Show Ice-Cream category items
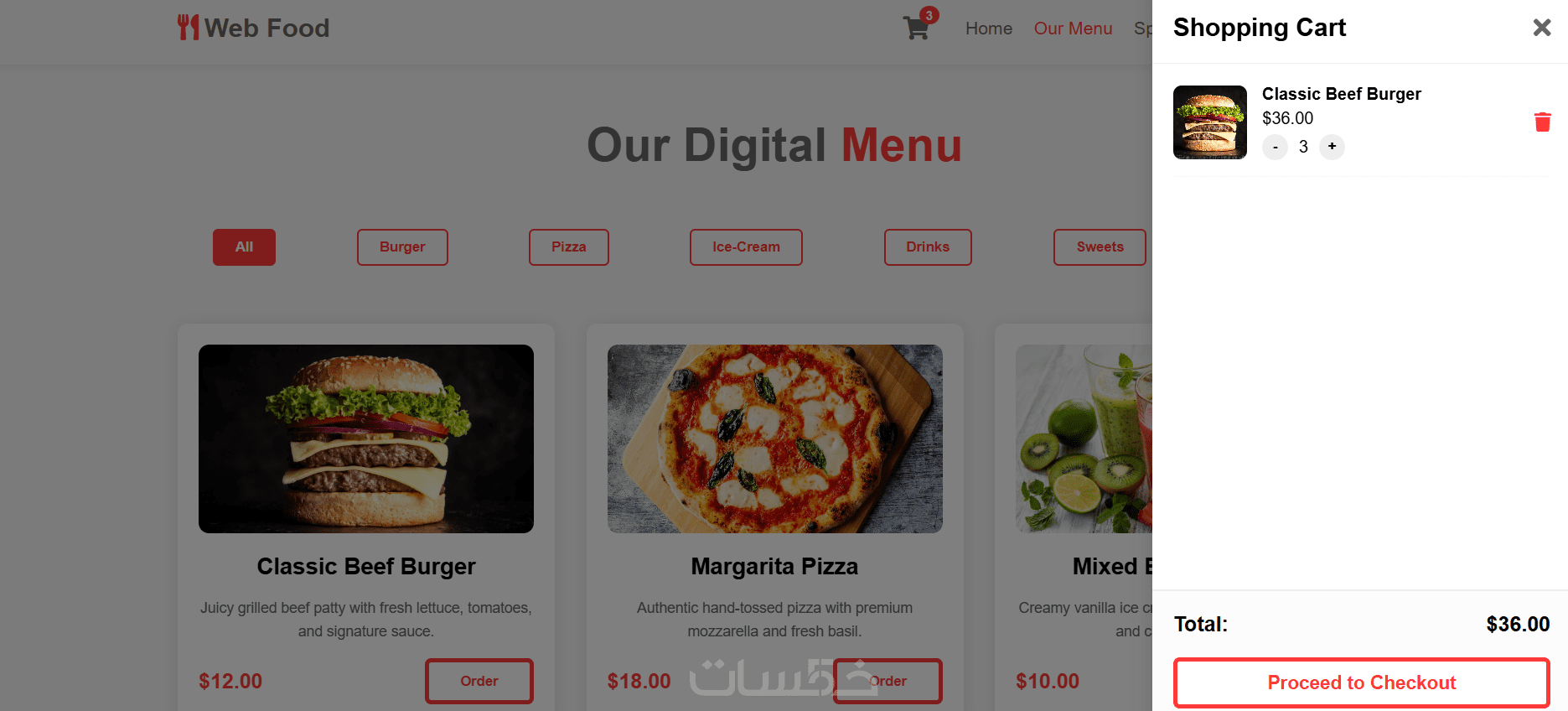Image resolution: width=1568 pixels, height=711 pixels. tap(746, 247)
